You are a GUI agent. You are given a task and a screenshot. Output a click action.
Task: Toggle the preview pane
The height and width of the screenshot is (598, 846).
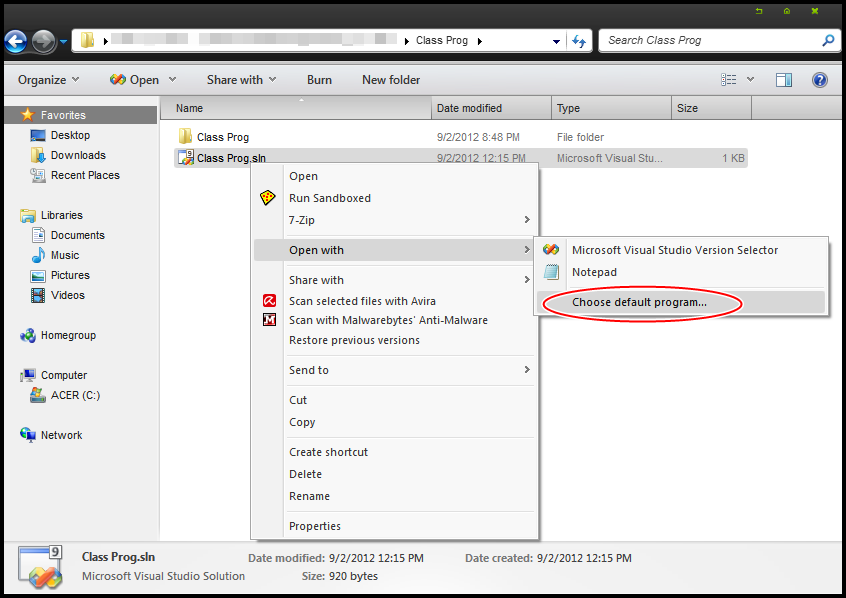tap(783, 80)
